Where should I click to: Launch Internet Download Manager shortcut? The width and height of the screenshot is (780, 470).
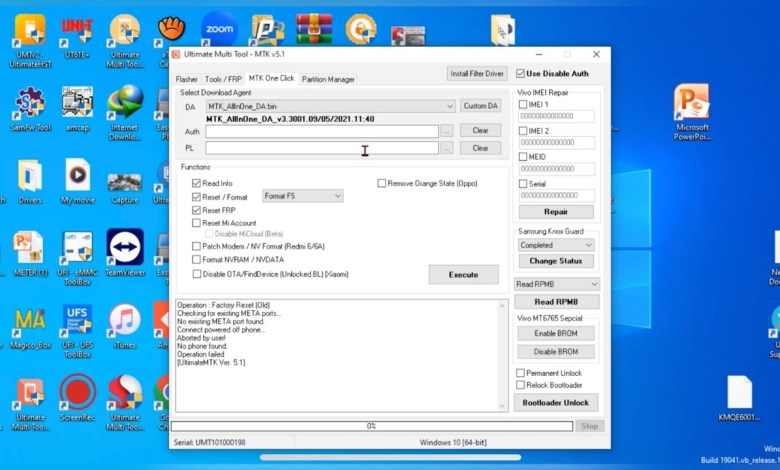pyautogui.click(x=125, y=113)
